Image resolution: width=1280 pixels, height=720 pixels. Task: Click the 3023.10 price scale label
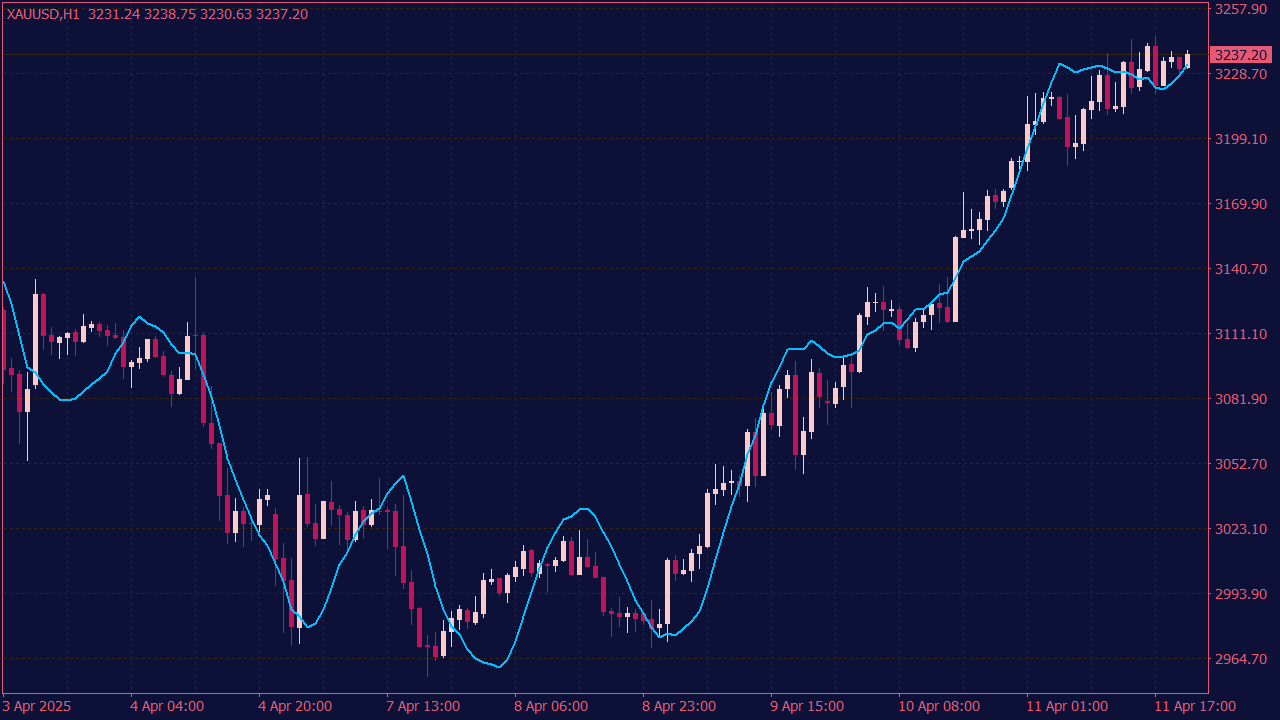tap(1241, 529)
